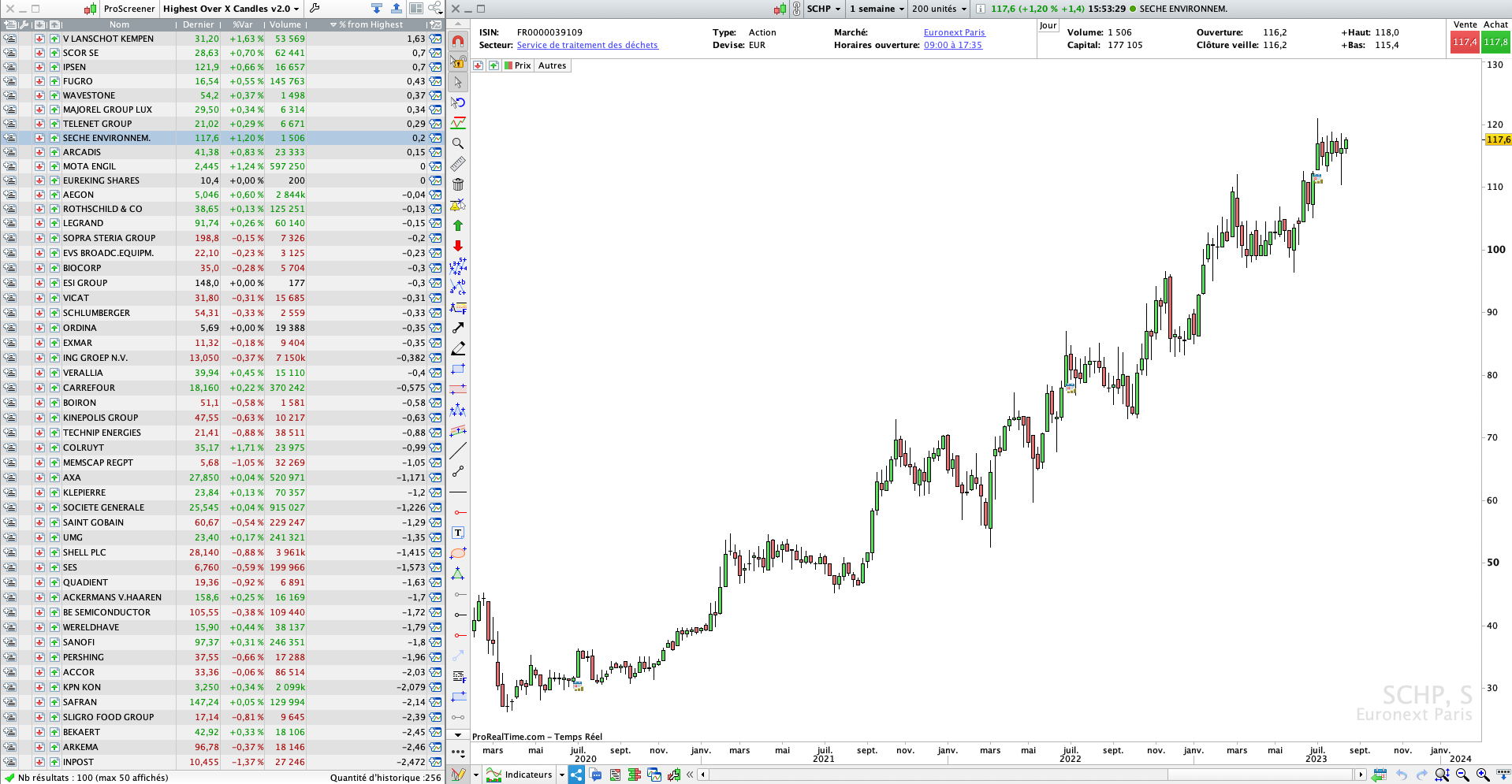Image resolution: width=1512 pixels, height=784 pixels.
Task: Click the redo arrow icon
Action: click(1421, 775)
